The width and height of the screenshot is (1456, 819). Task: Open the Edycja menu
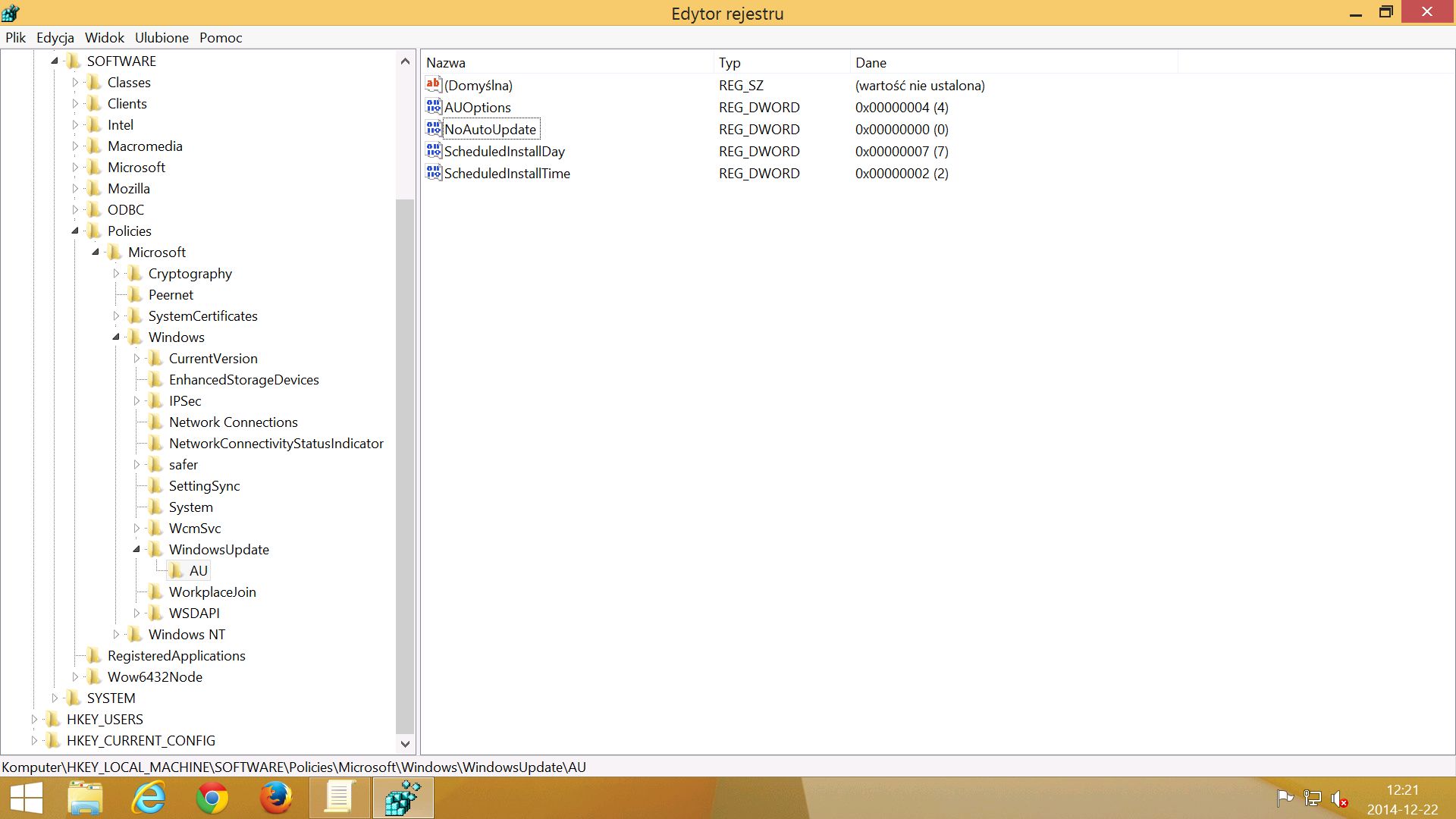tap(55, 37)
